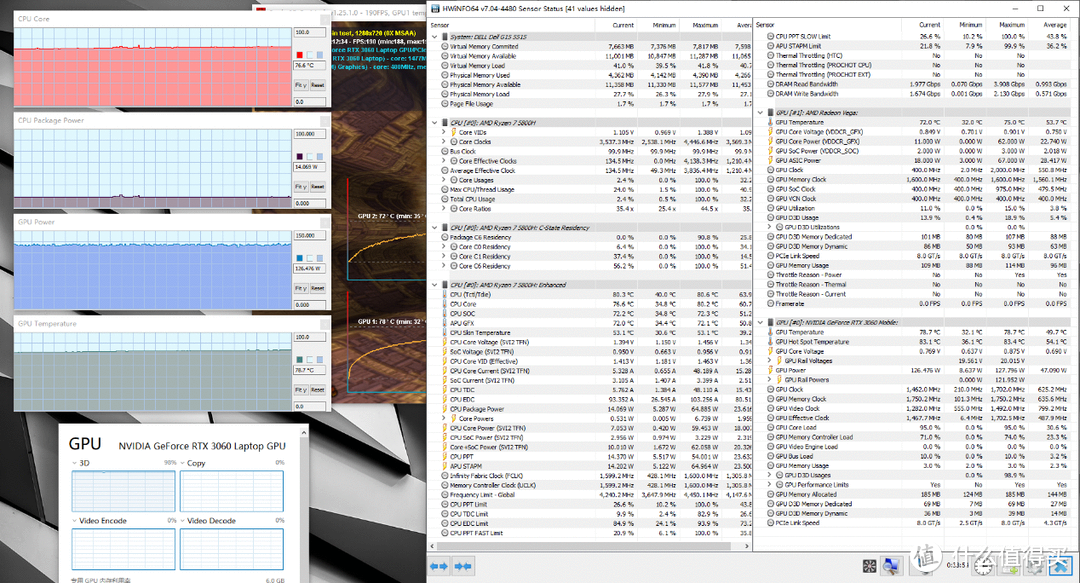Viewport: 1080px width, 583px height.
Task: Collapse the C-State Residency sensor group
Action: (435, 227)
